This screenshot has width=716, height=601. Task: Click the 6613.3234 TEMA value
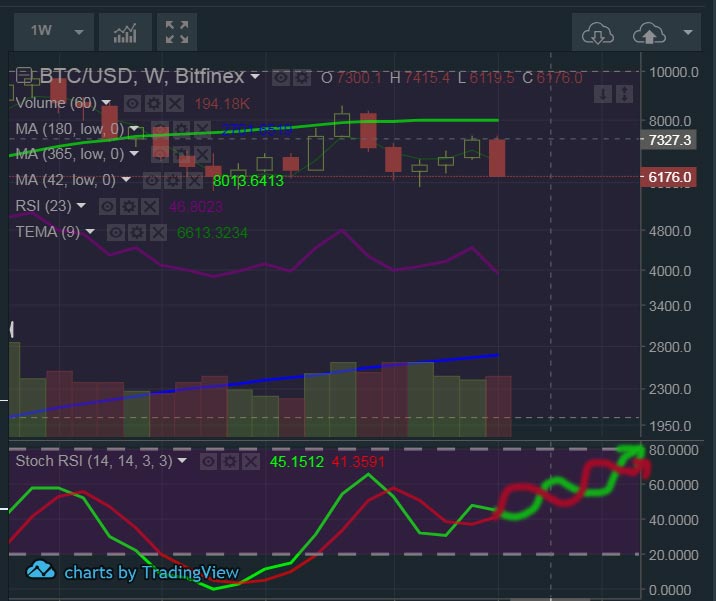(212, 233)
